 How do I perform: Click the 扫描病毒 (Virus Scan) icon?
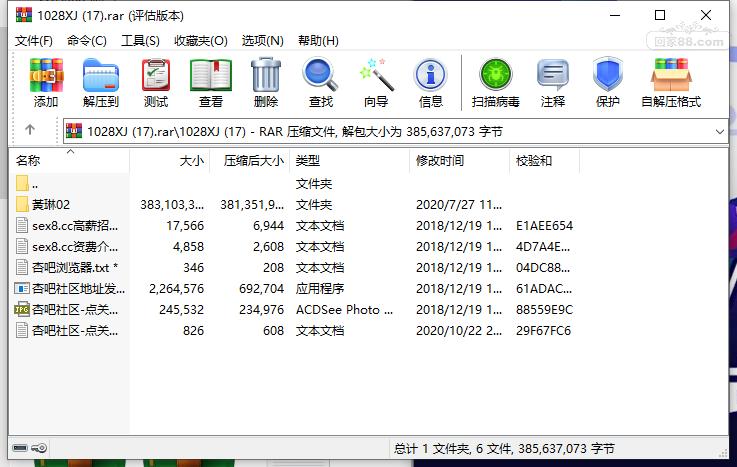(495, 75)
